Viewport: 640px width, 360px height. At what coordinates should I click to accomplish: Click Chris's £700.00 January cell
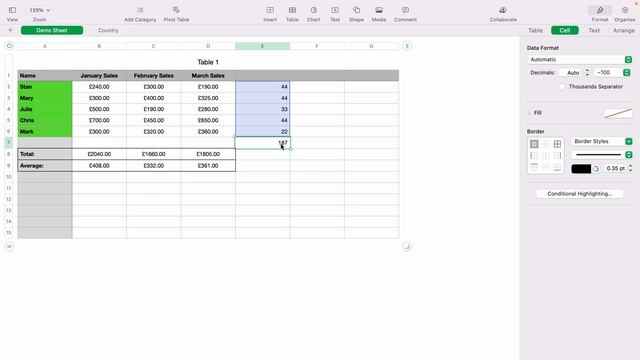(99, 120)
